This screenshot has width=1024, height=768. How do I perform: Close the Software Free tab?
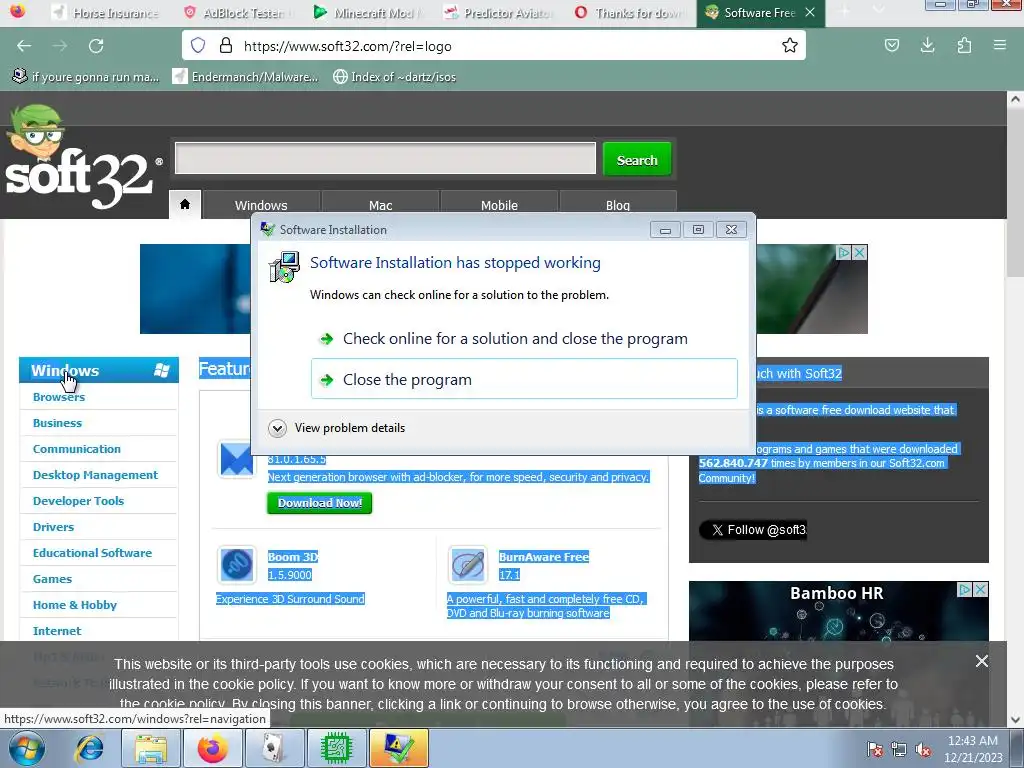coord(810,12)
